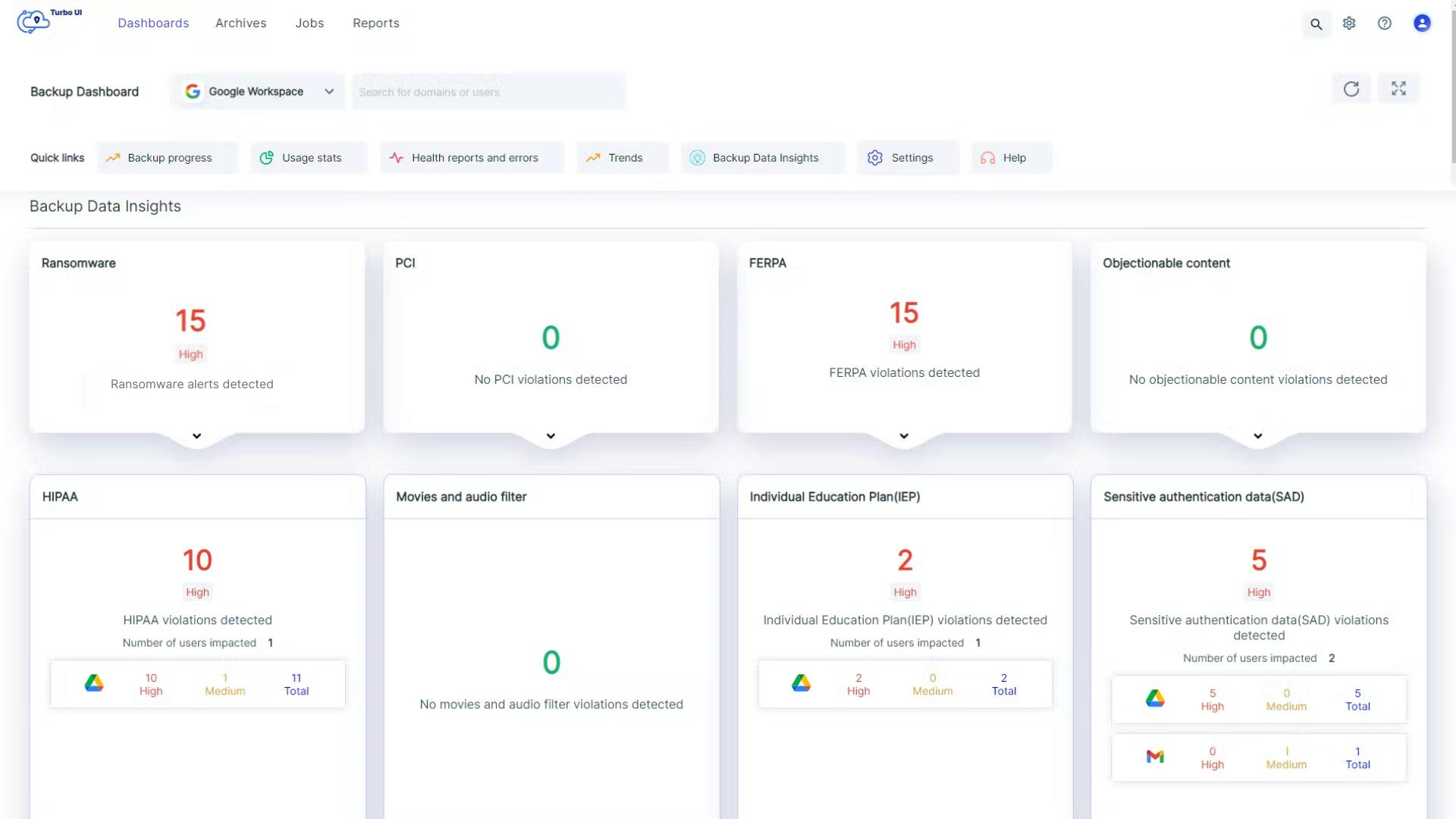Click Google Drive icon in HIPAA card
1456x819 pixels.
pyautogui.click(x=94, y=683)
